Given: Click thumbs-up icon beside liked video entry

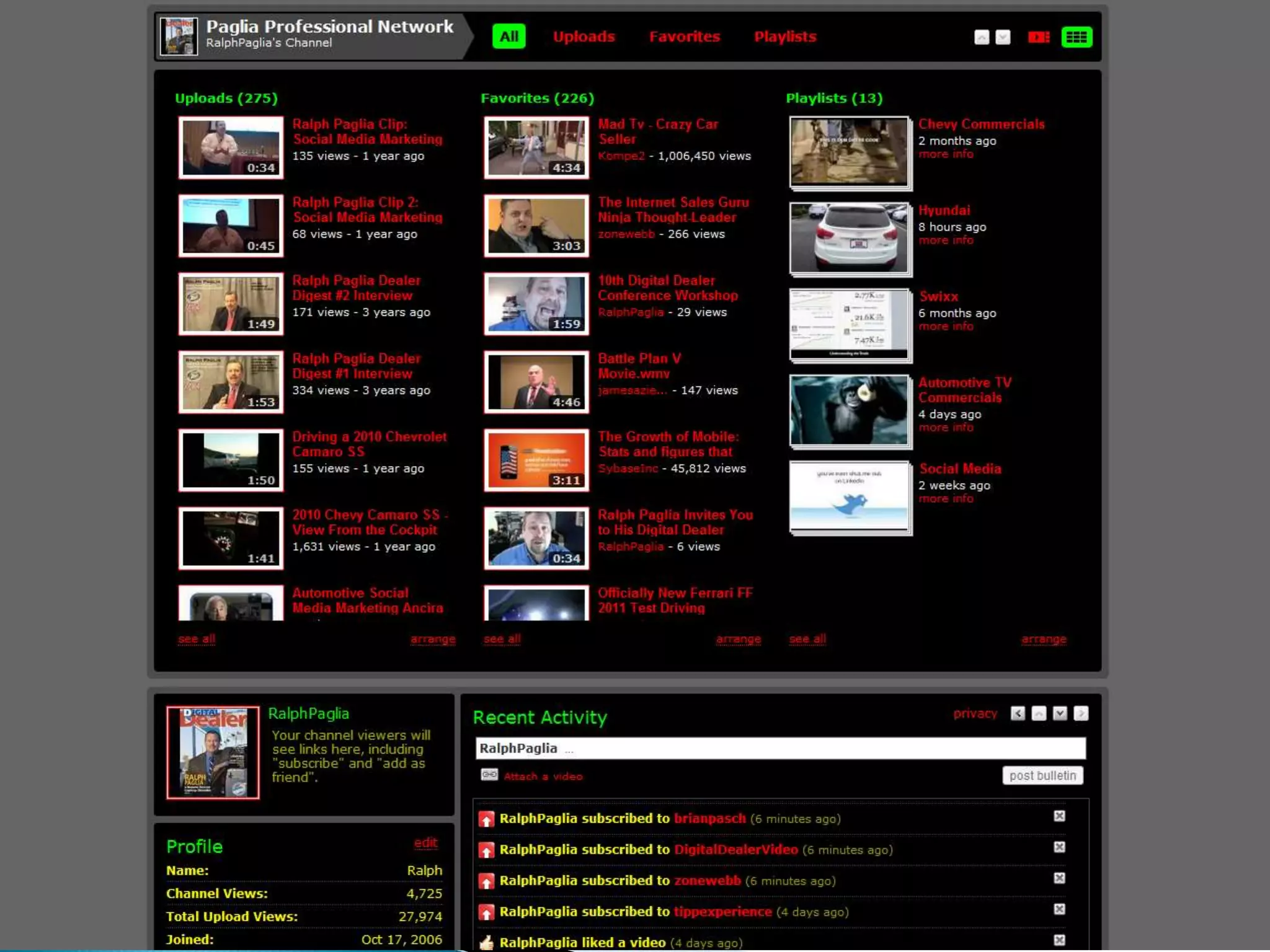Looking at the screenshot, I should click(487, 943).
